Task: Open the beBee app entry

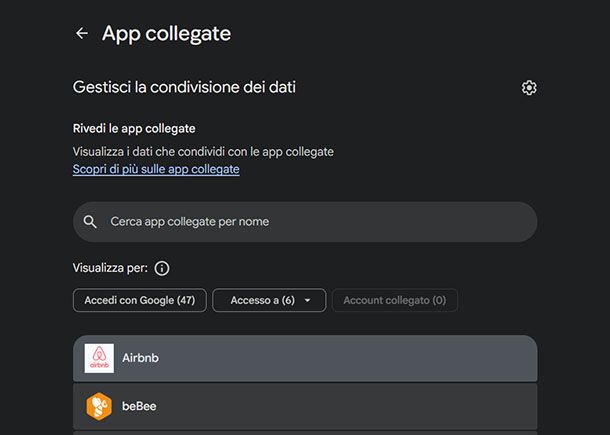Action: pyautogui.click(x=305, y=406)
